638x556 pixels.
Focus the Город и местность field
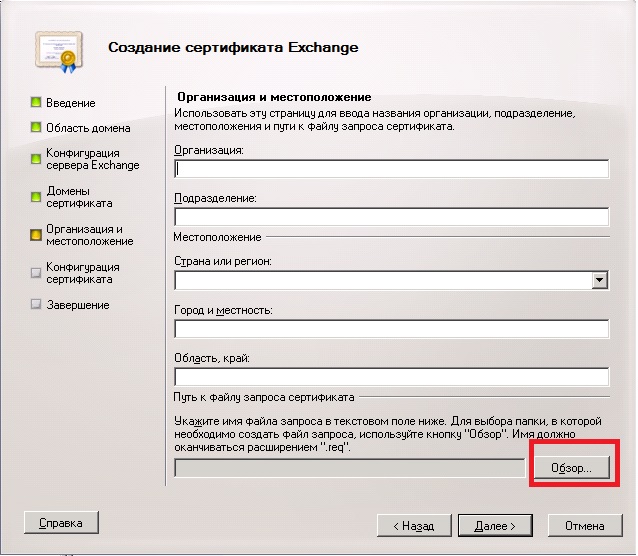[x=391, y=328]
